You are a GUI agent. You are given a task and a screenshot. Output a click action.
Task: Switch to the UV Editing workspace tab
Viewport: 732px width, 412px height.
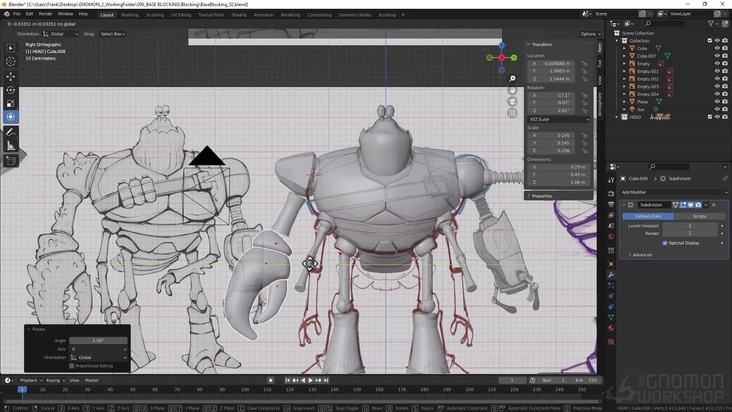(x=181, y=15)
